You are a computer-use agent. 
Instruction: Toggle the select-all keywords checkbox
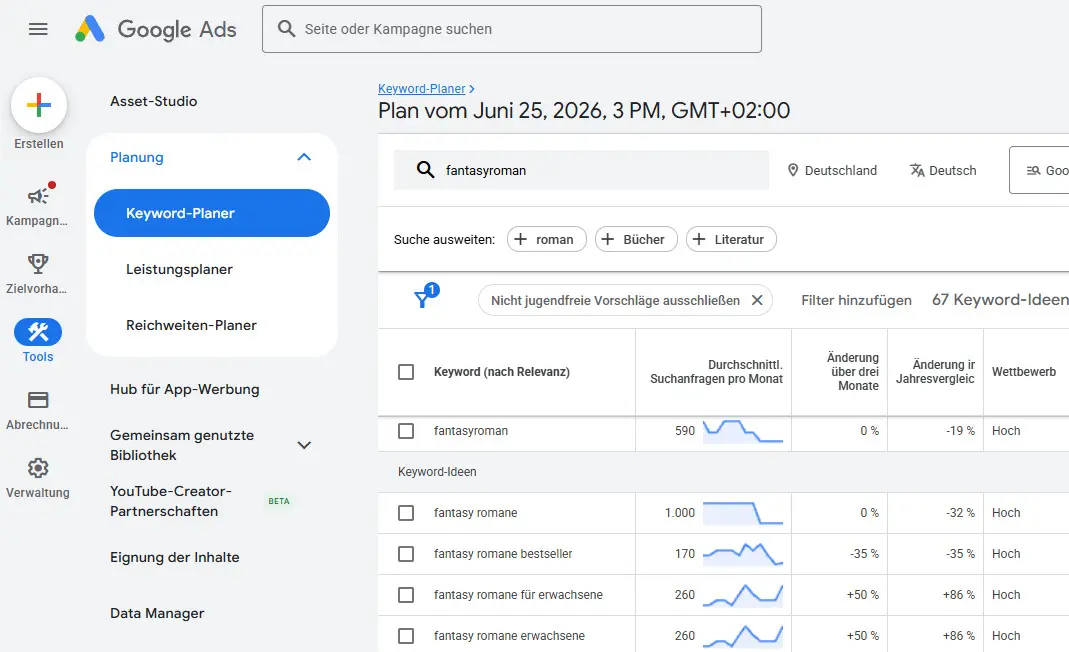[406, 372]
